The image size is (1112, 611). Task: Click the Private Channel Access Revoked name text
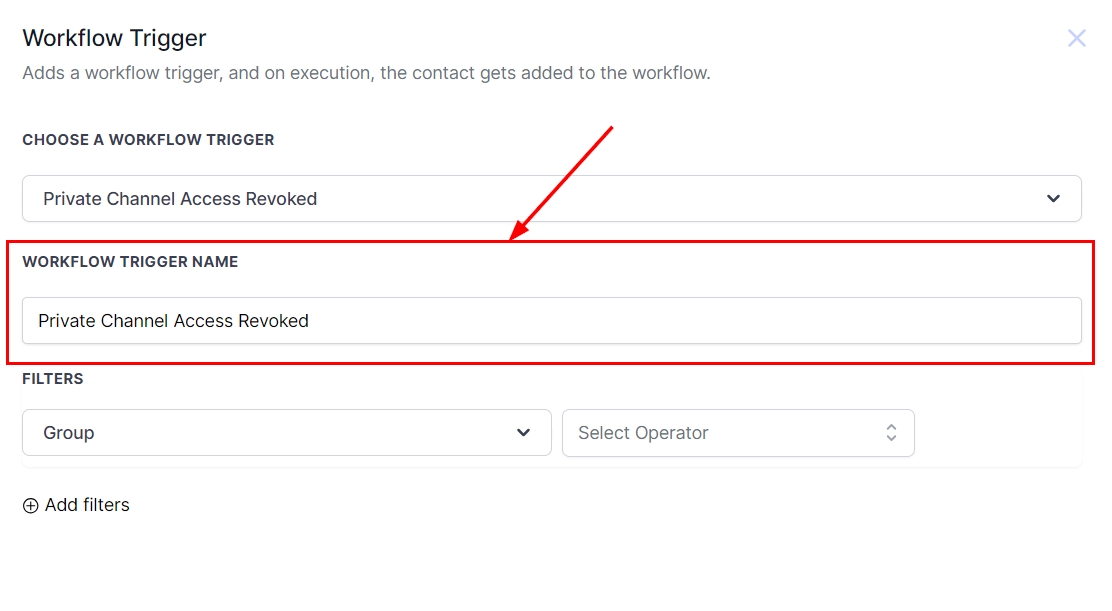[173, 321]
